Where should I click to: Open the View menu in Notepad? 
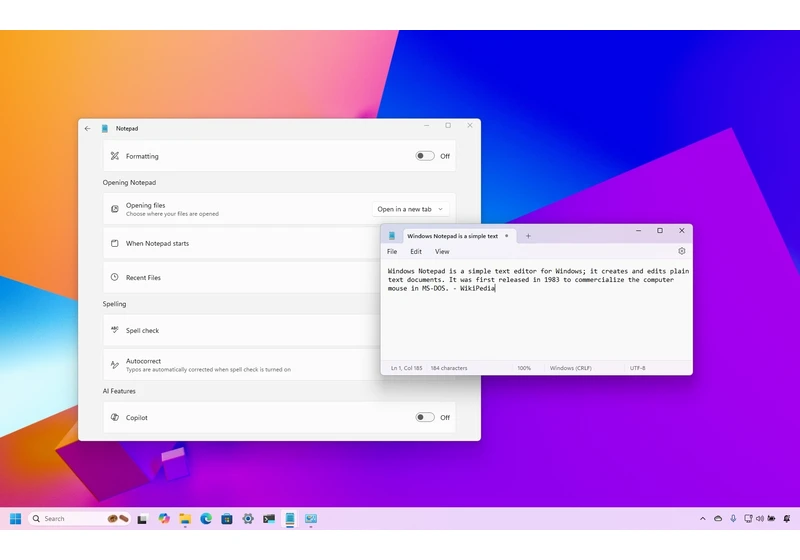442,251
